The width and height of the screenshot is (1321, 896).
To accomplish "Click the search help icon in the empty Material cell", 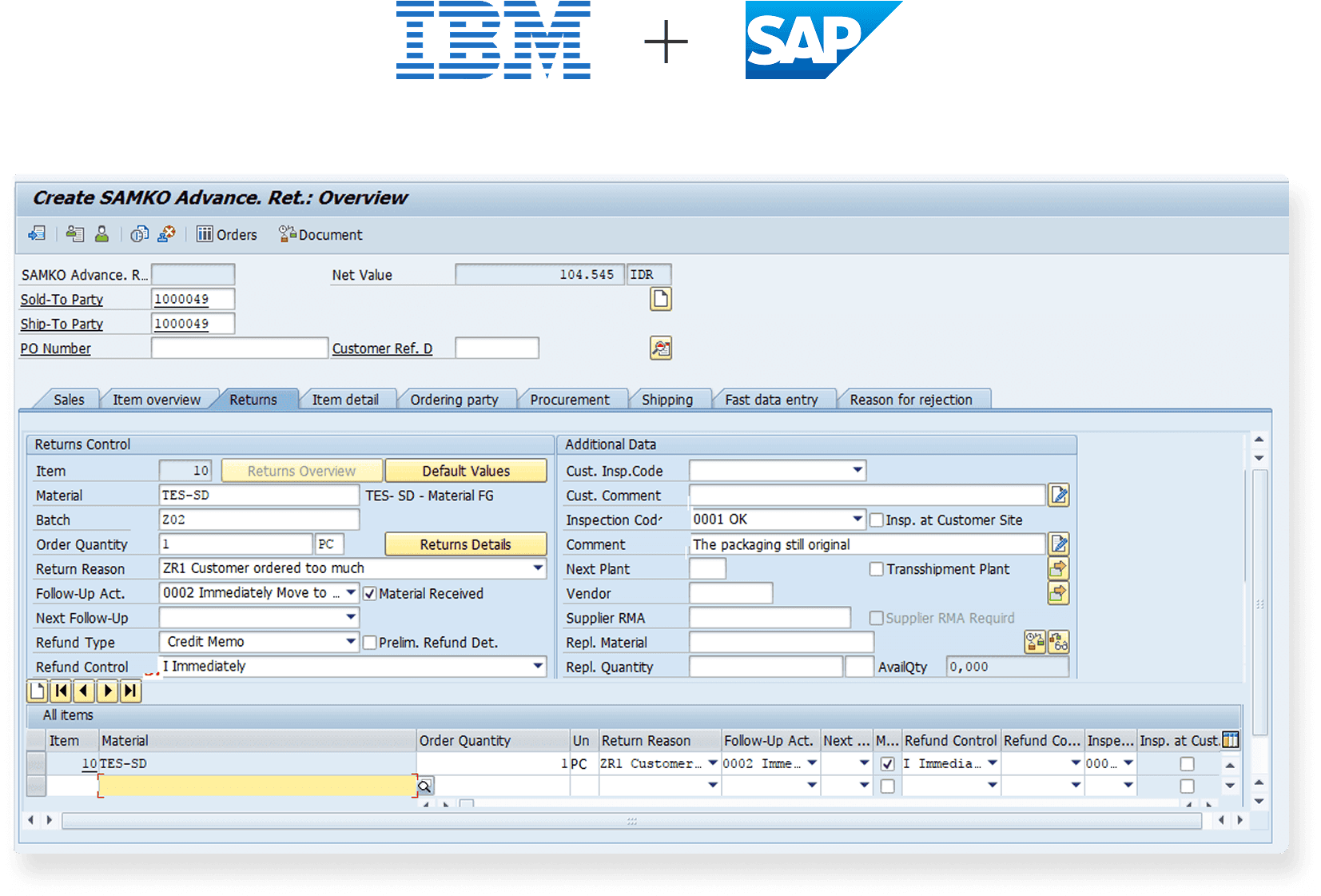I will tap(425, 786).
